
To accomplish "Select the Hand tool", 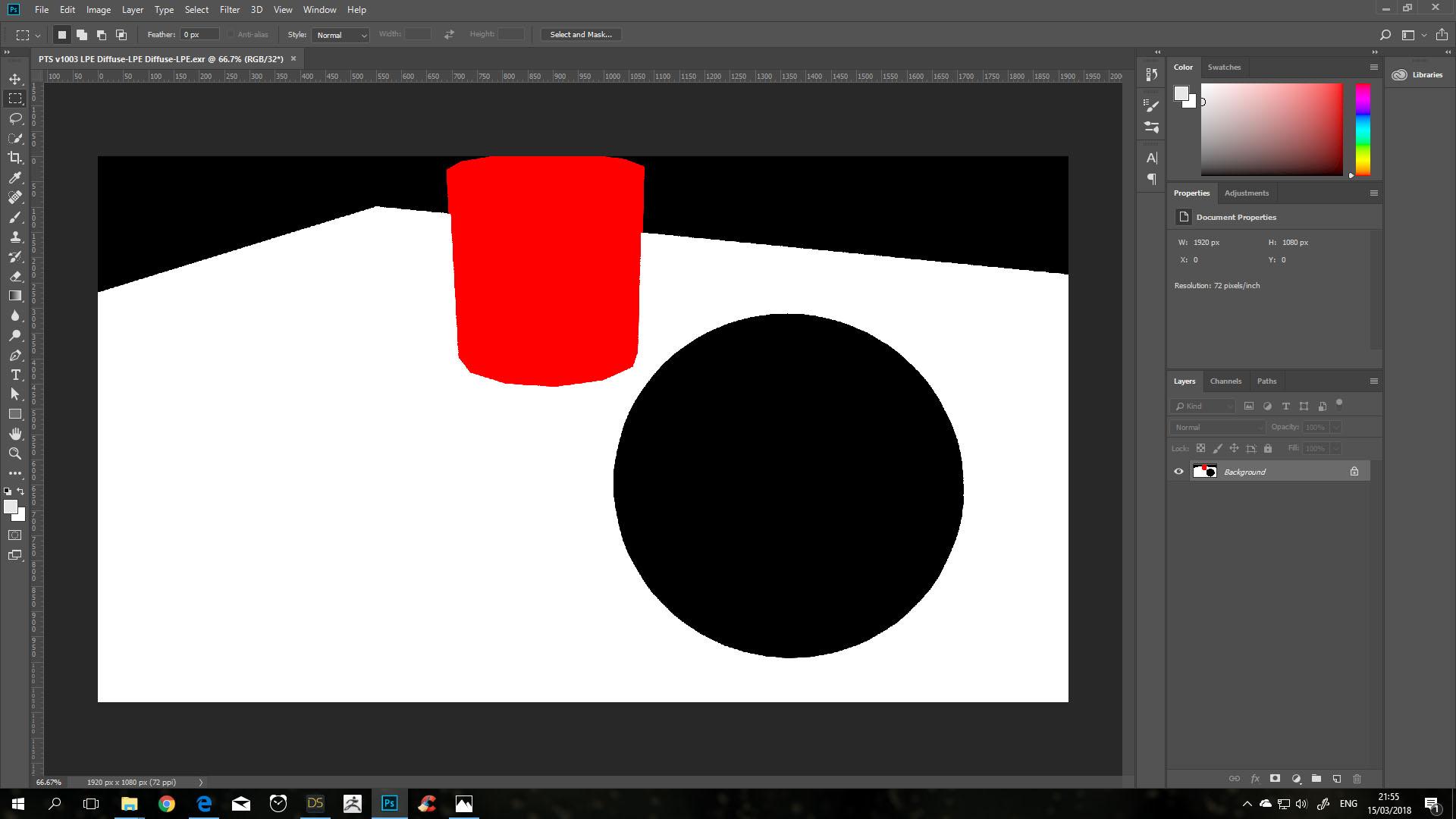I will click(15, 434).
